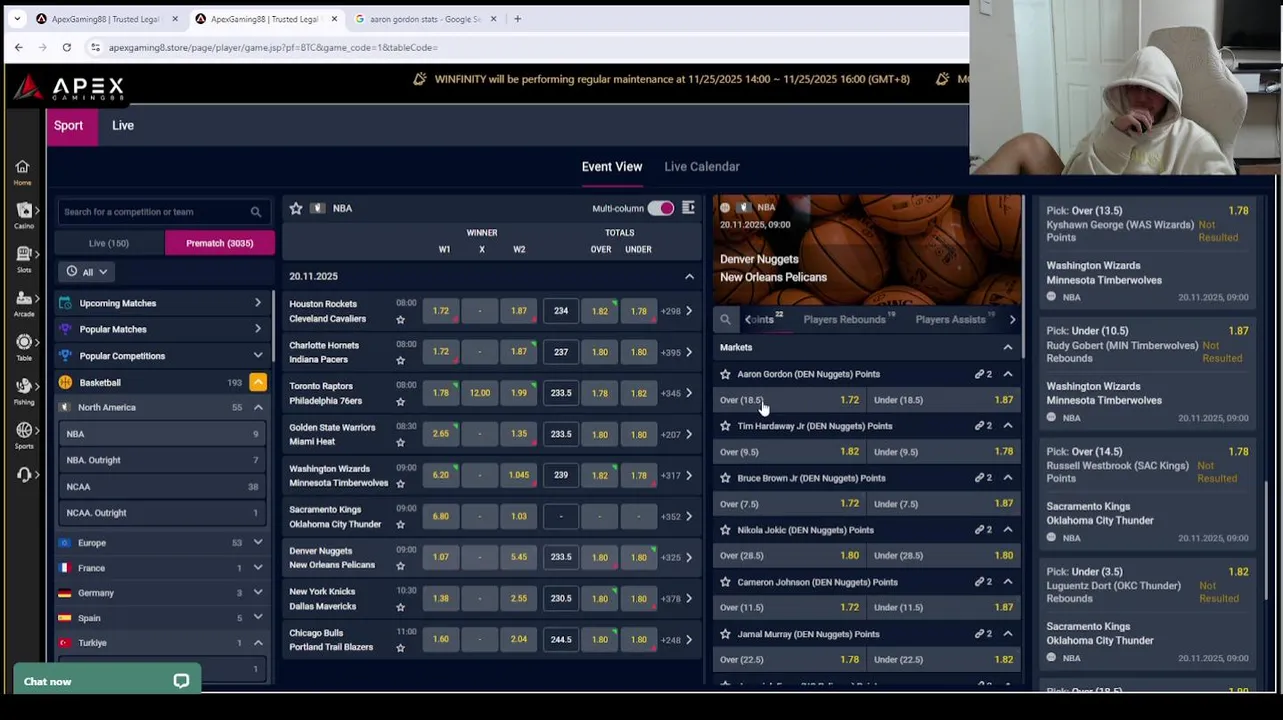
Task: Switch to the aaron gordon stats browser tab
Action: coord(425,18)
